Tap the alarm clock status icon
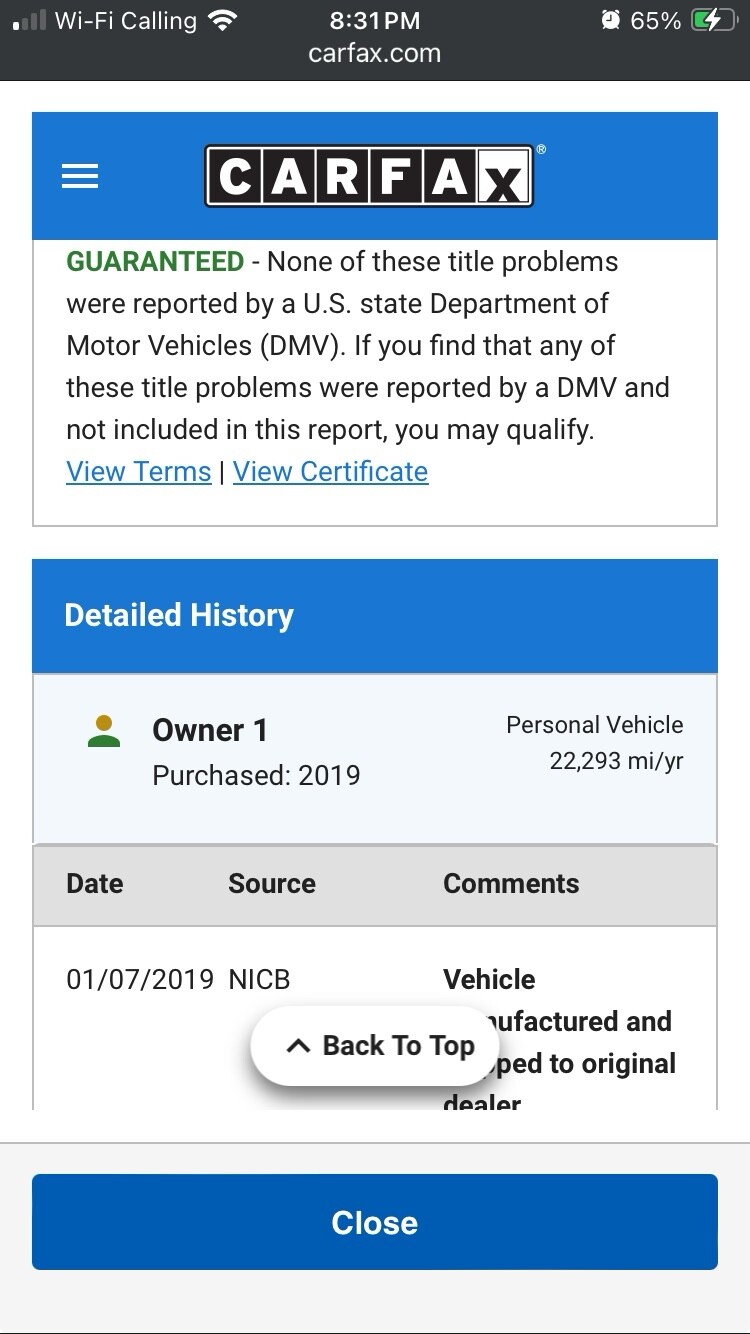This screenshot has height=1334, width=750. click(x=611, y=20)
